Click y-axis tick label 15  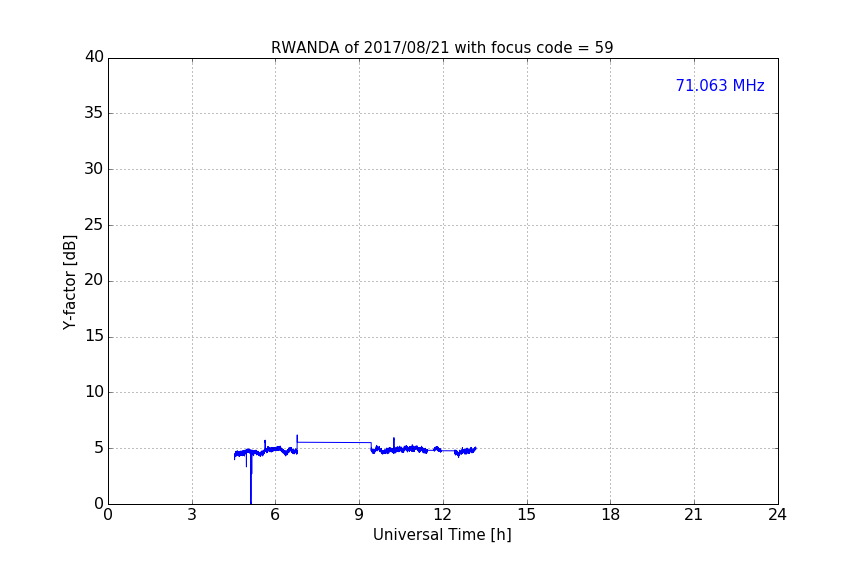pyautogui.click(x=94, y=336)
